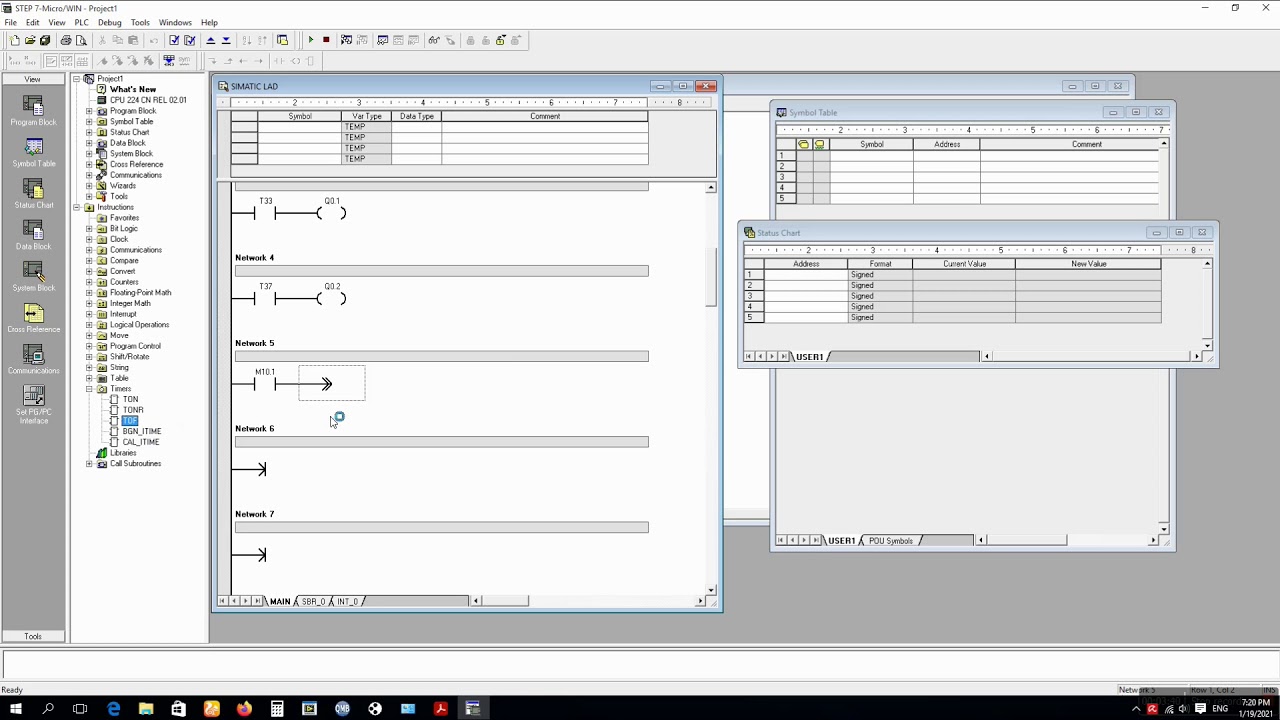Expand the Program Block tree node
The height and width of the screenshot is (720, 1280).
89,111
